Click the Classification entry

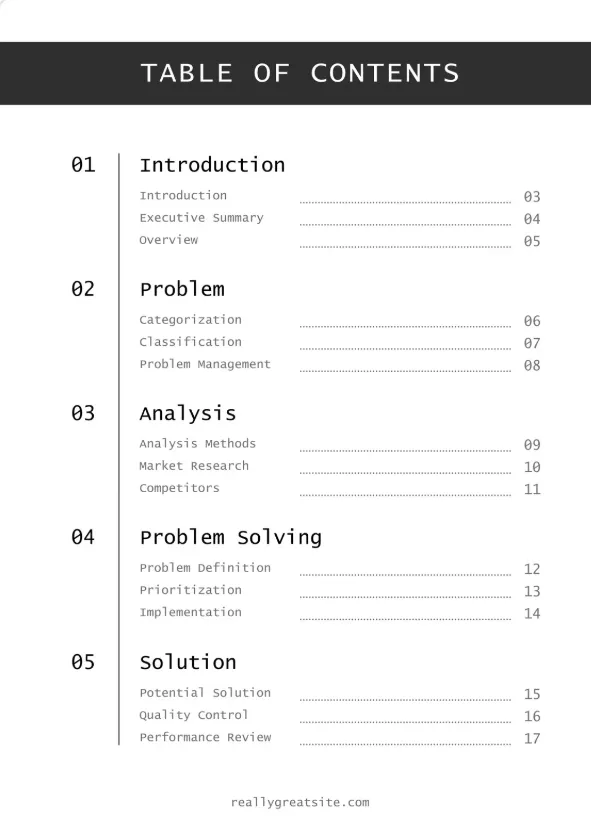coord(191,342)
